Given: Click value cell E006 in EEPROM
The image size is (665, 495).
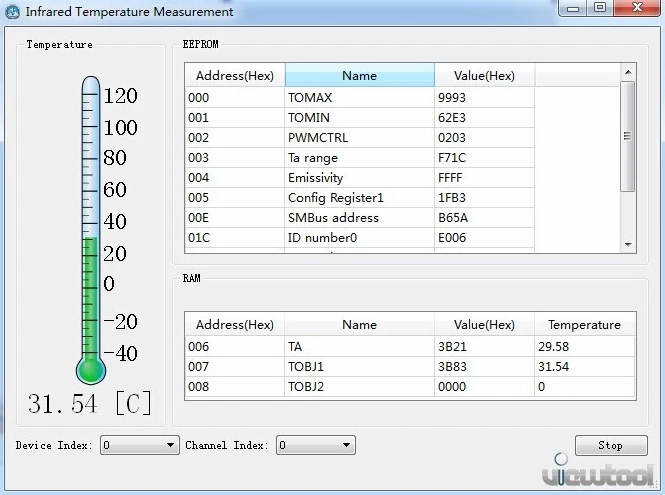Looking at the screenshot, I should click(484, 238).
